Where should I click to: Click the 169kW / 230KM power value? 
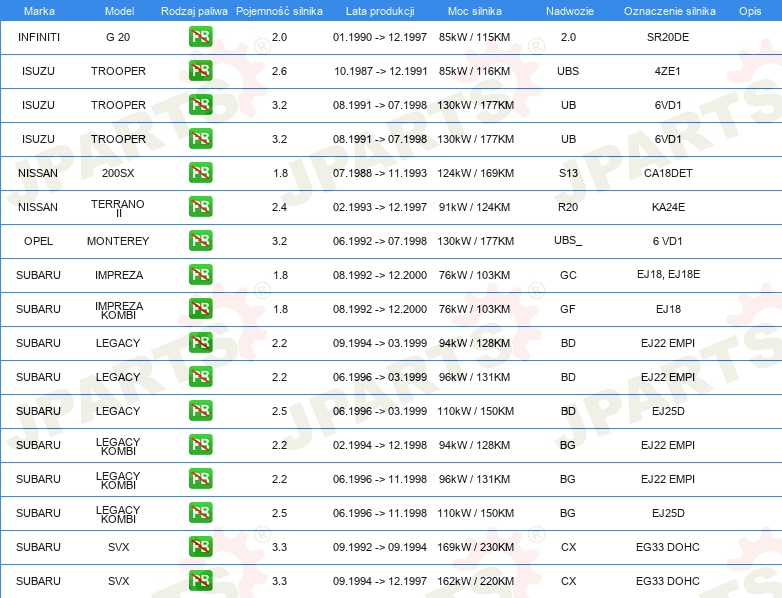[x=475, y=547]
